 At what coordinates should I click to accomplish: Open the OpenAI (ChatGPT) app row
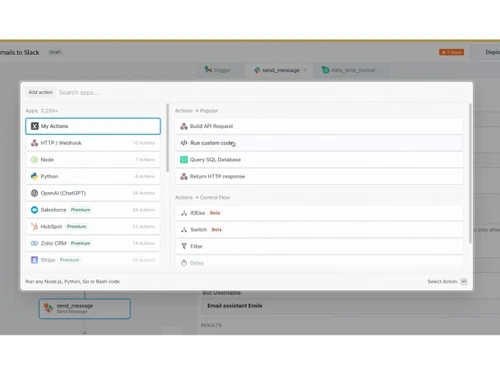point(93,193)
